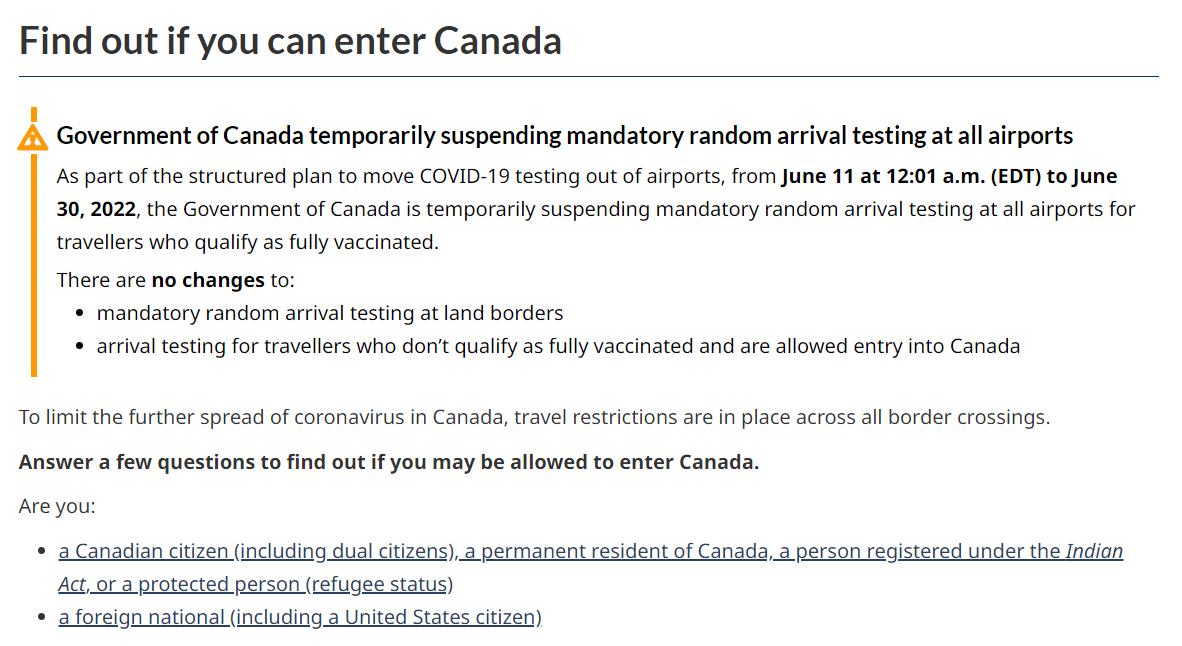Click the 'Find out if you can enter Canada' heading
Image resolution: width=1182 pixels, height=646 pixels.
pyautogui.click(x=290, y=41)
